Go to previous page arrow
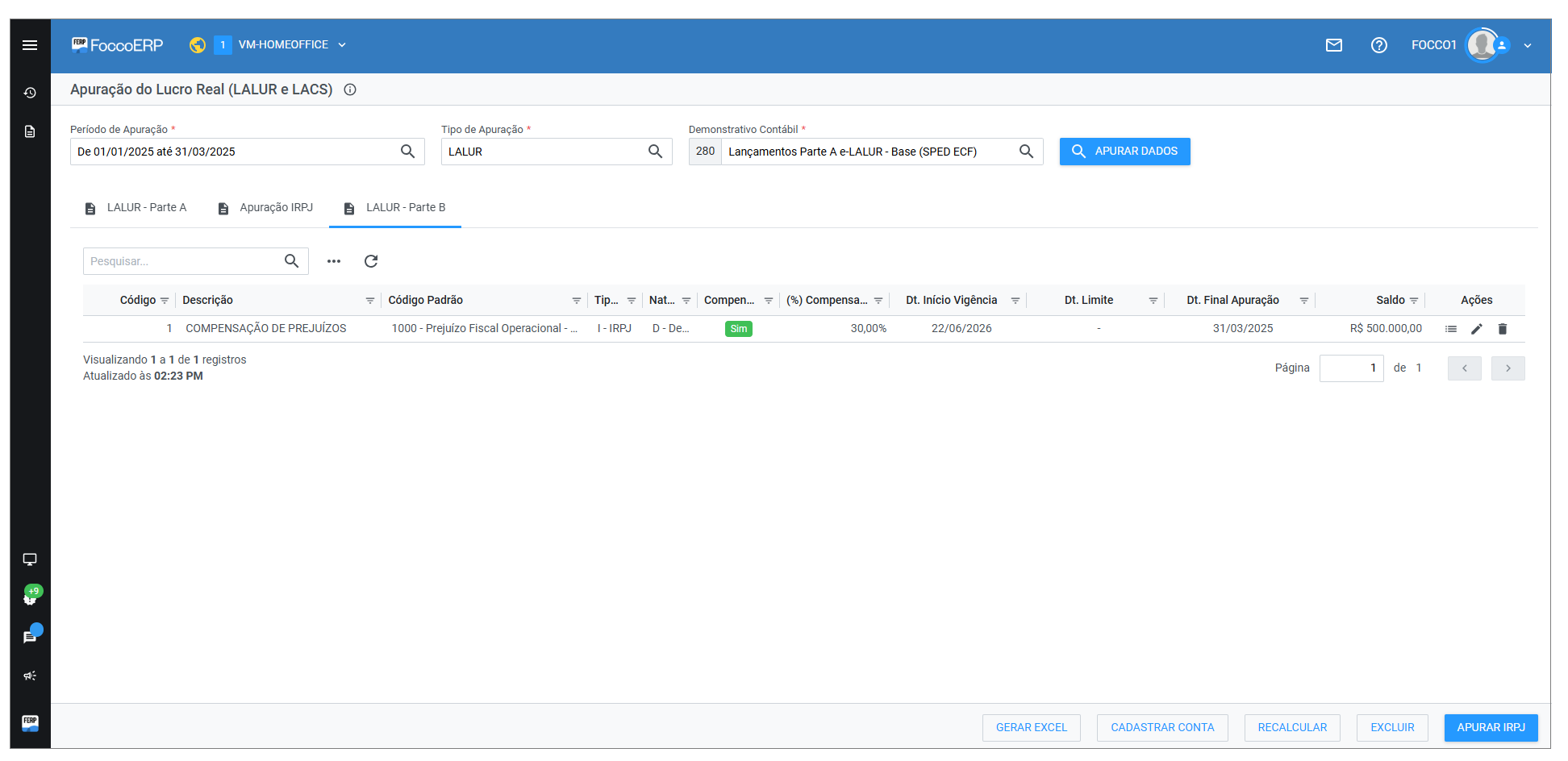 tap(1465, 368)
